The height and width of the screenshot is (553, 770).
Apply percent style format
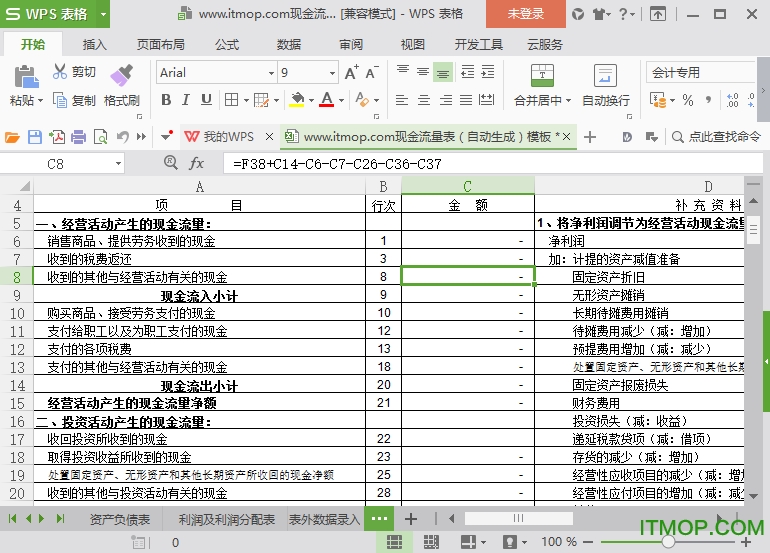tap(688, 100)
